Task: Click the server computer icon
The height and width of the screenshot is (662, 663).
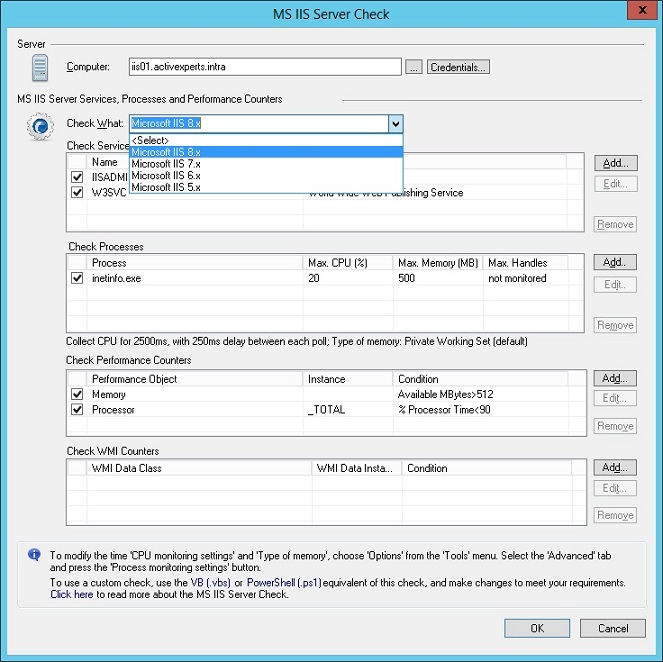Action: click(x=40, y=68)
